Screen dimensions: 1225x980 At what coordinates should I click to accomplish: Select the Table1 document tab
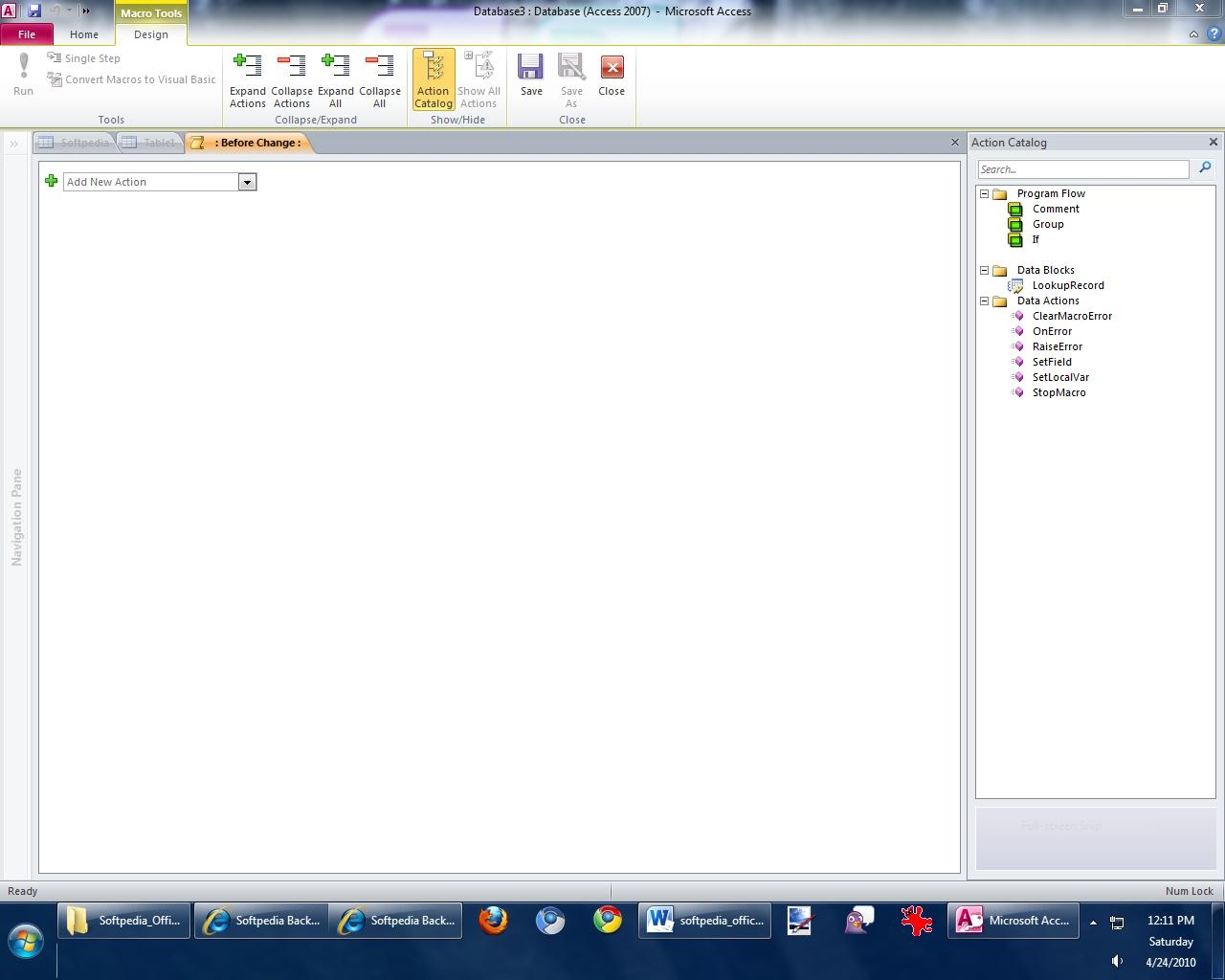click(150, 143)
